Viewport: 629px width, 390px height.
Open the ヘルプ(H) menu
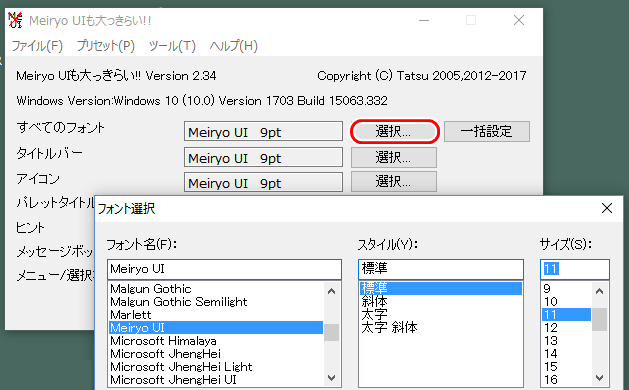tap(233, 46)
